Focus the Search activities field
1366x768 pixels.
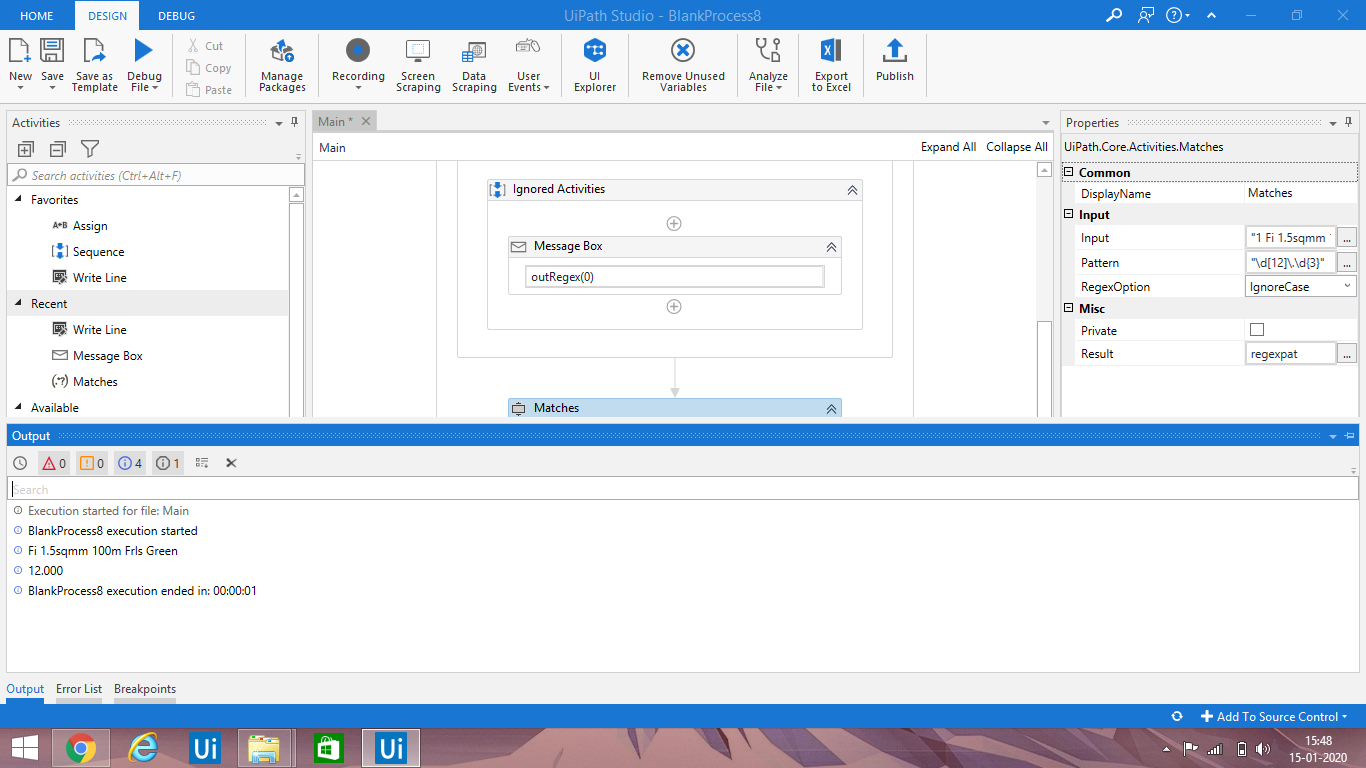click(156, 176)
